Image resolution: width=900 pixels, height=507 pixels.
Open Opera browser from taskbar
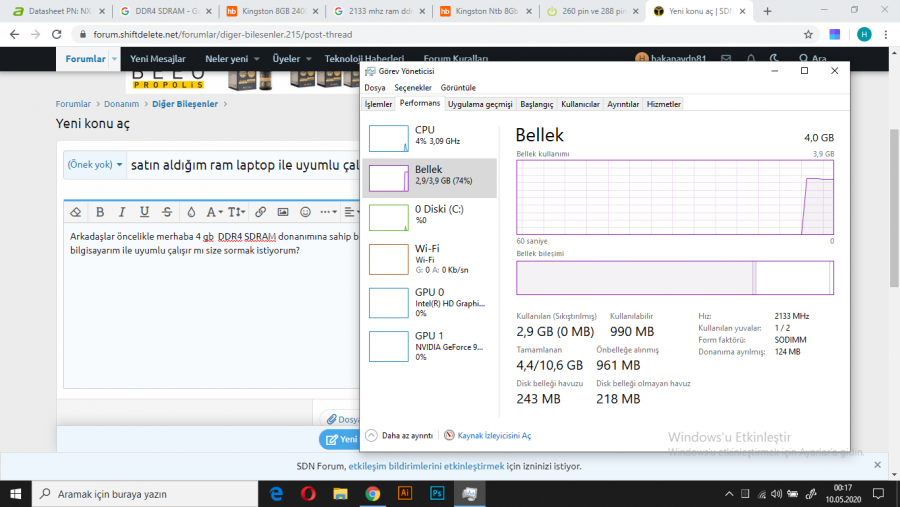coord(308,494)
